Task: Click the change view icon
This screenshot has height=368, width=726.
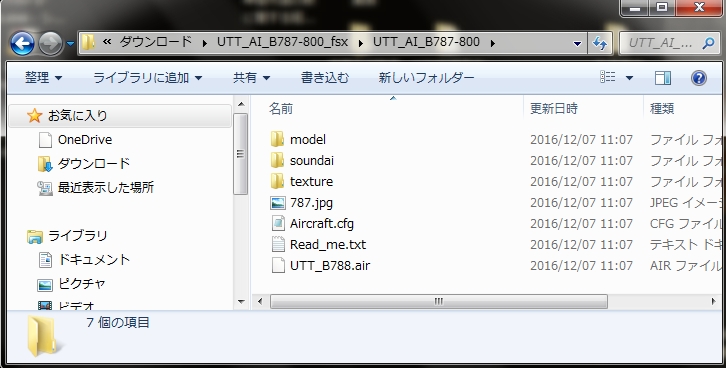Action: click(x=607, y=77)
